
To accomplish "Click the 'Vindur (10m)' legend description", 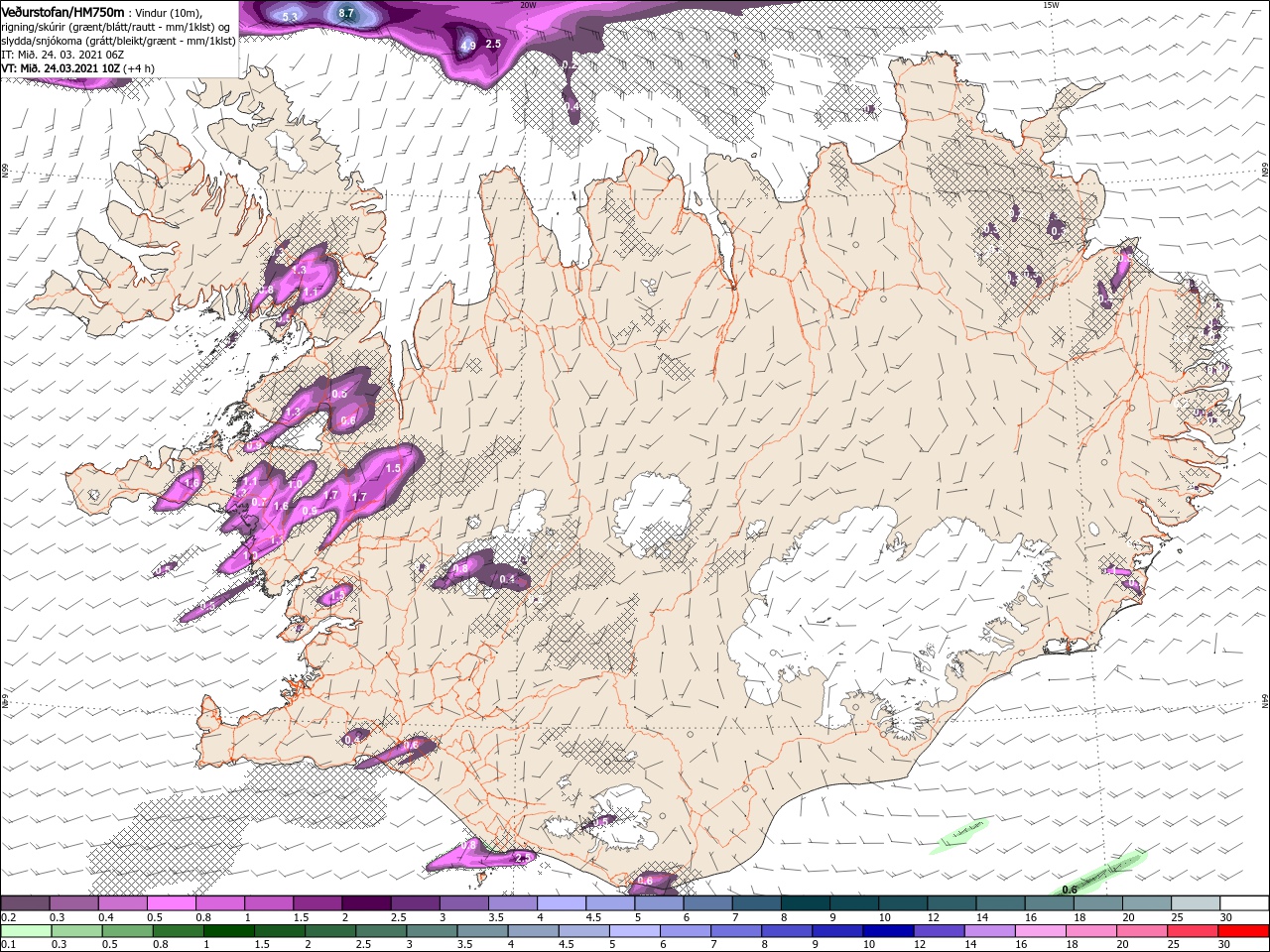I will coord(168,12).
